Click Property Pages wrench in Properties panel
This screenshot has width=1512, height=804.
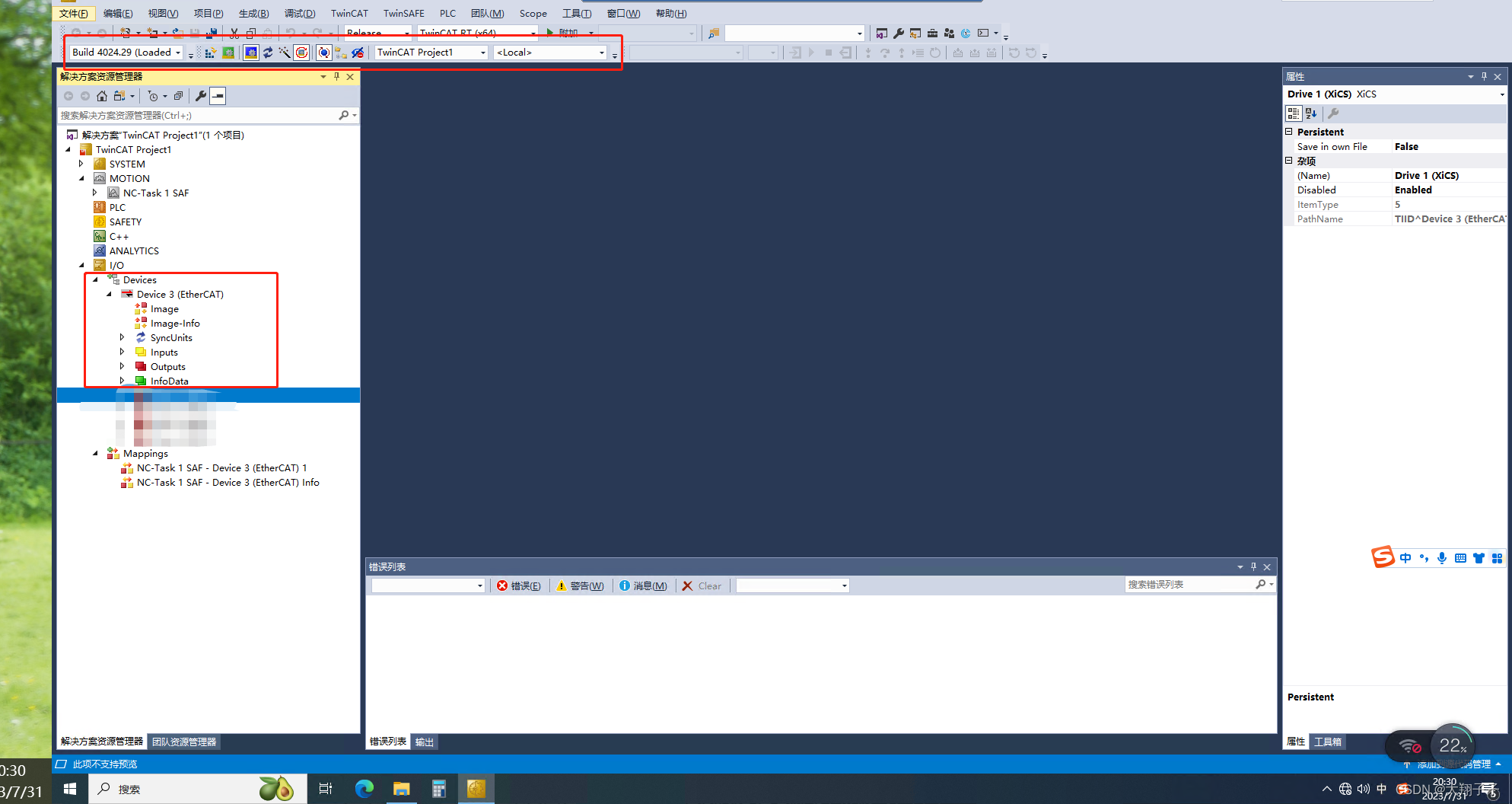1333,113
